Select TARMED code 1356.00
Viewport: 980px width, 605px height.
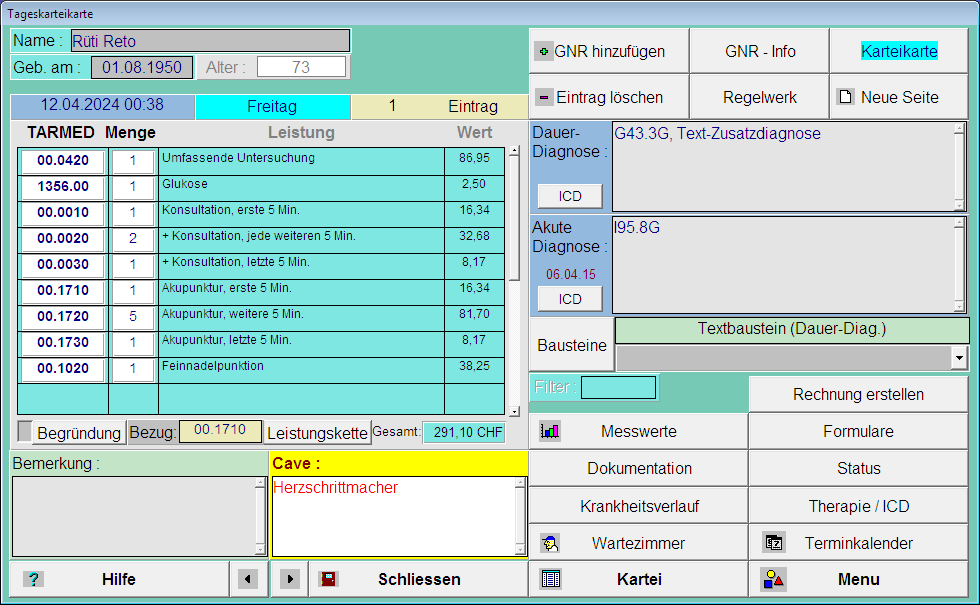pyautogui.click(x=62, y=187)
